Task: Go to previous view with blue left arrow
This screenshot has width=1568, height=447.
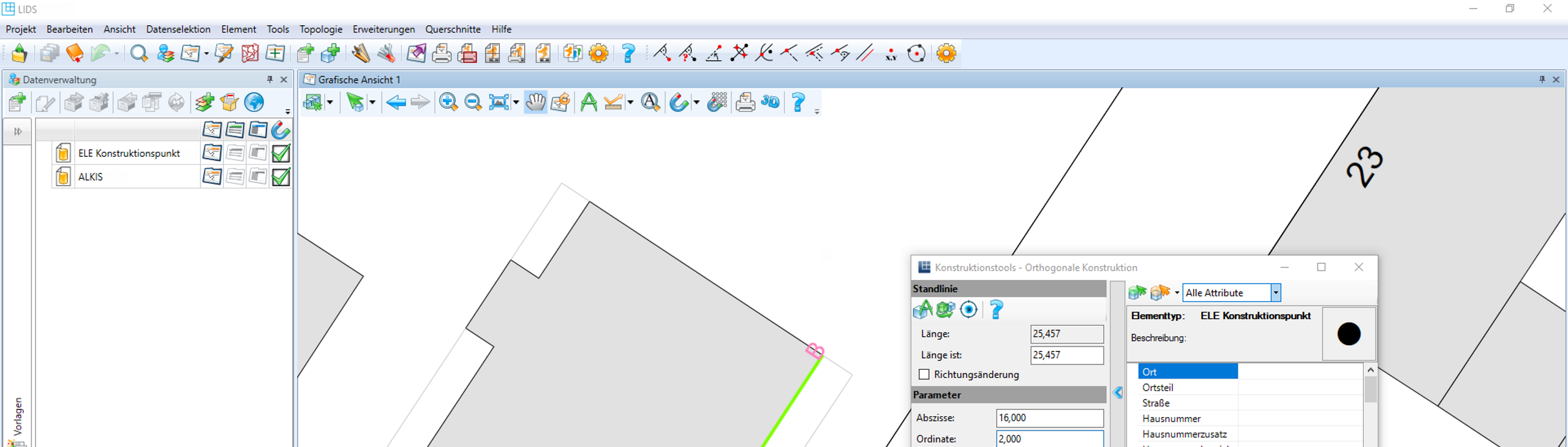Action: click(396, 102)
